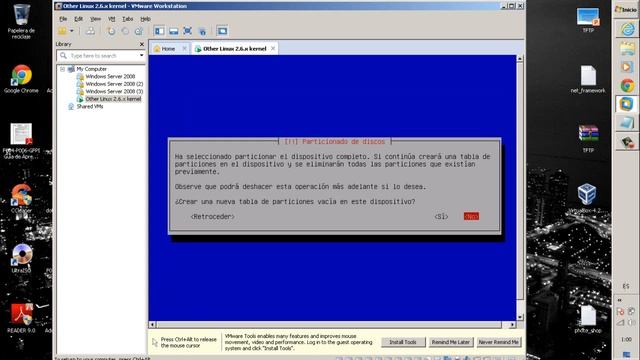
Task: Open the Help menu
Action: (145, 19)
